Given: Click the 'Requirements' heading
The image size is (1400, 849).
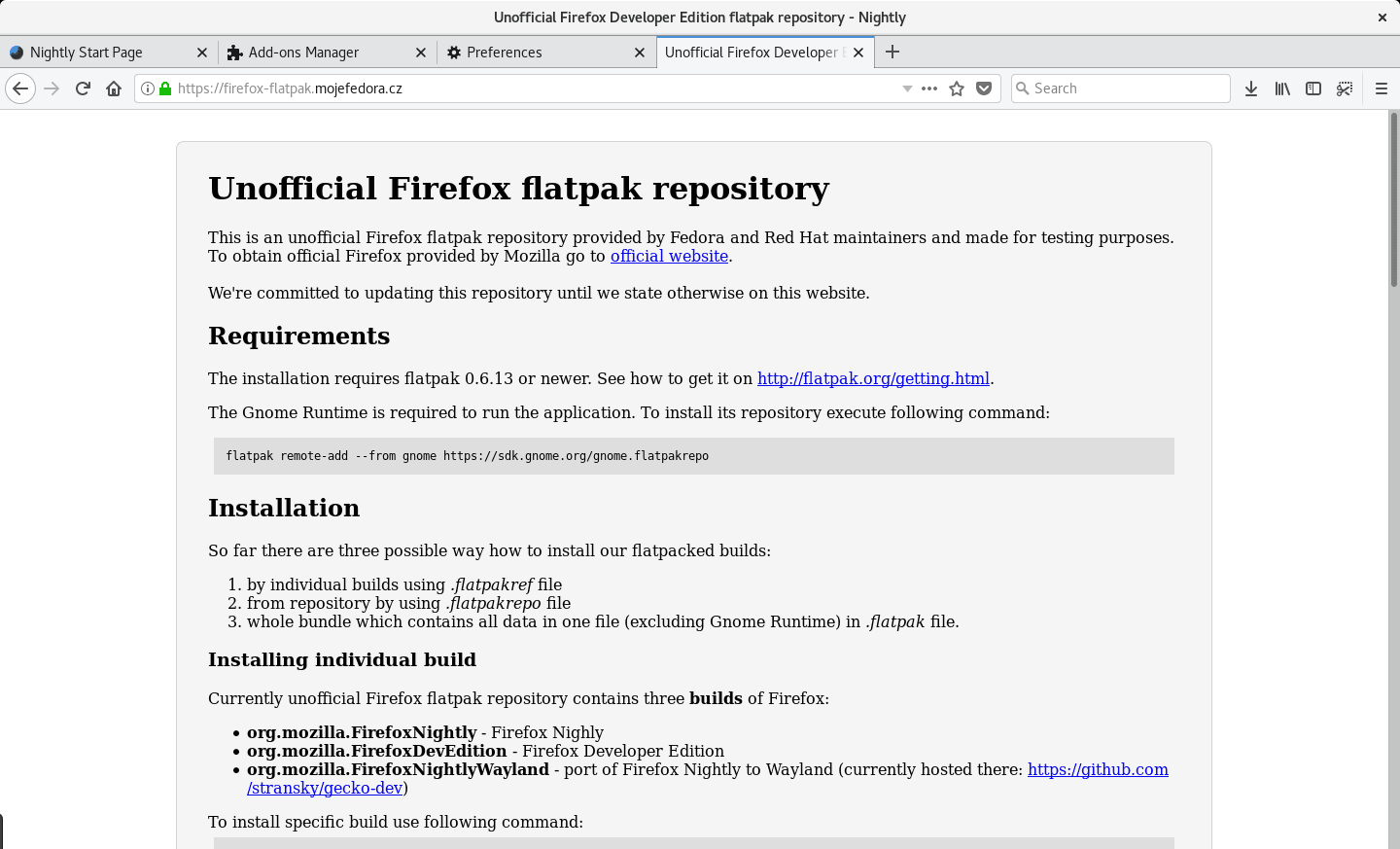Looking at the screenshot, I should point(299,336).
